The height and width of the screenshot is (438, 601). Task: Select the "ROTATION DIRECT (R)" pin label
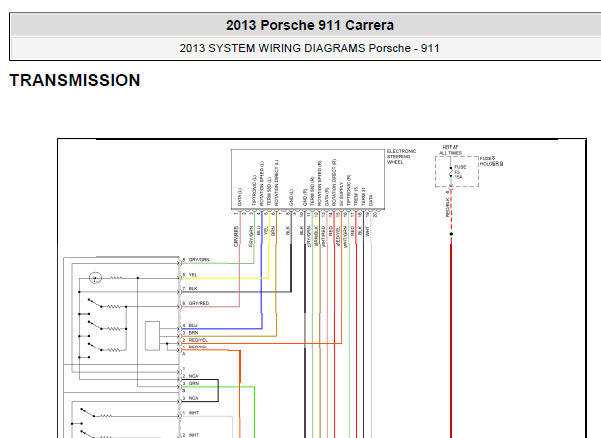pyautogui.click(x=334, y=182)
